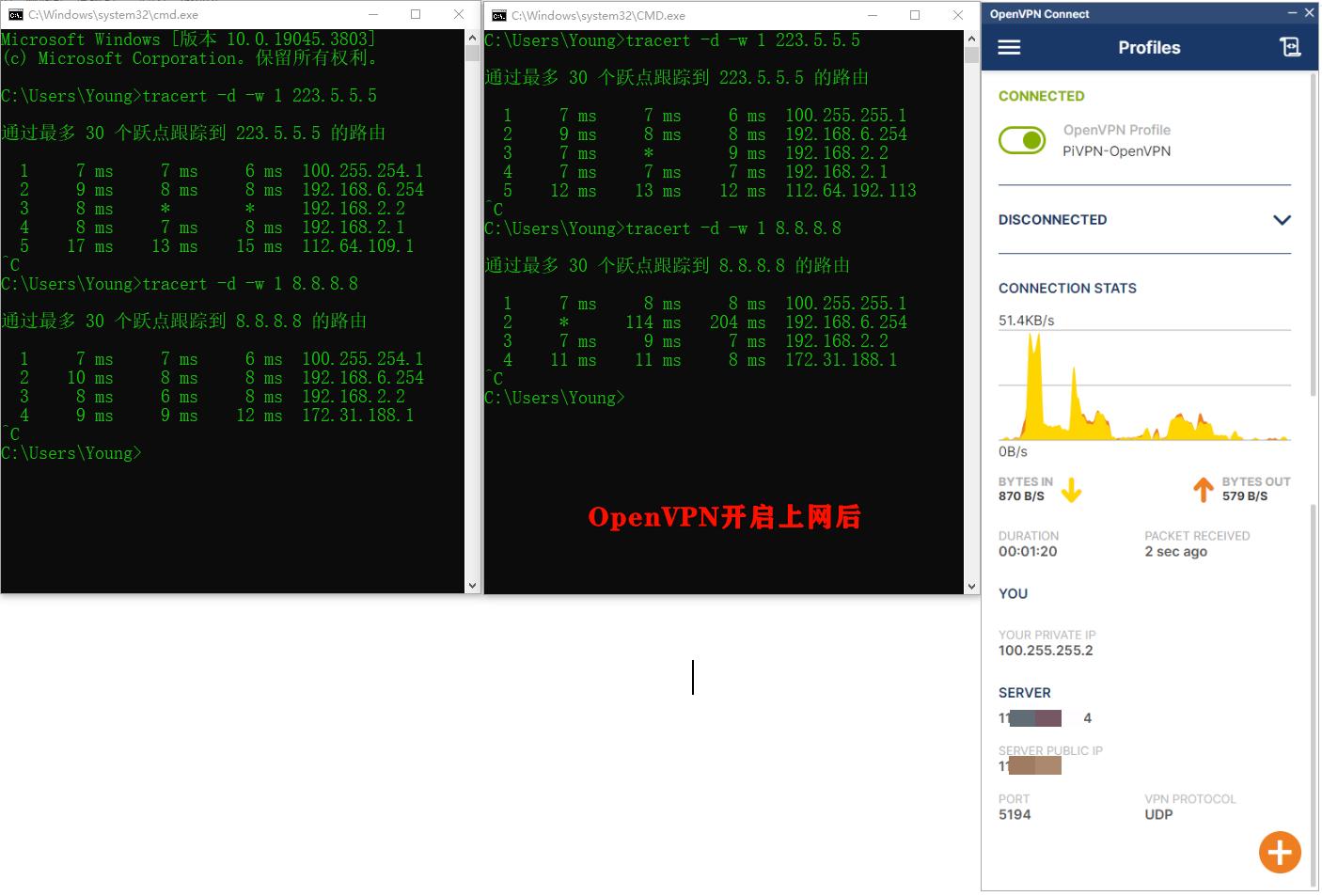Click the C:\Users\Young> prompt in first cmd window

71,453
